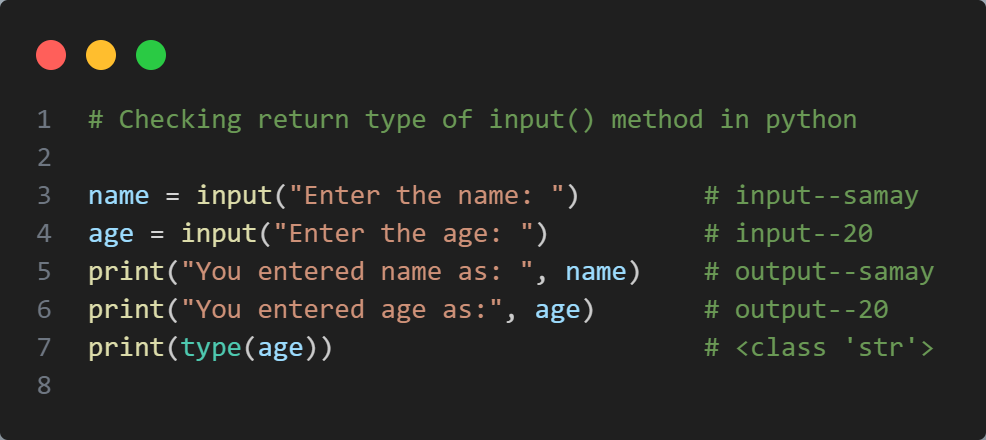
Task: Click line number 1 in gutter
Action: click(44, 119)
